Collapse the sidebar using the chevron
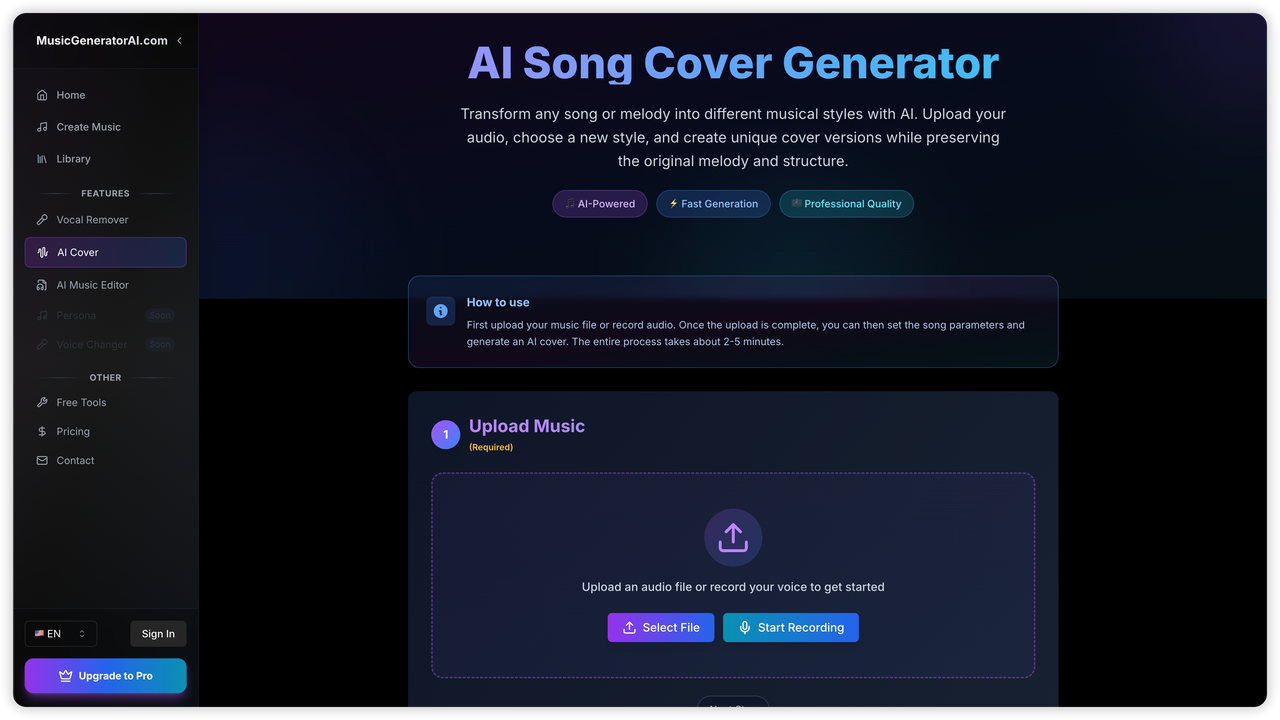Viewport: 1280px width, 720px height. click(x=179, y=41)
